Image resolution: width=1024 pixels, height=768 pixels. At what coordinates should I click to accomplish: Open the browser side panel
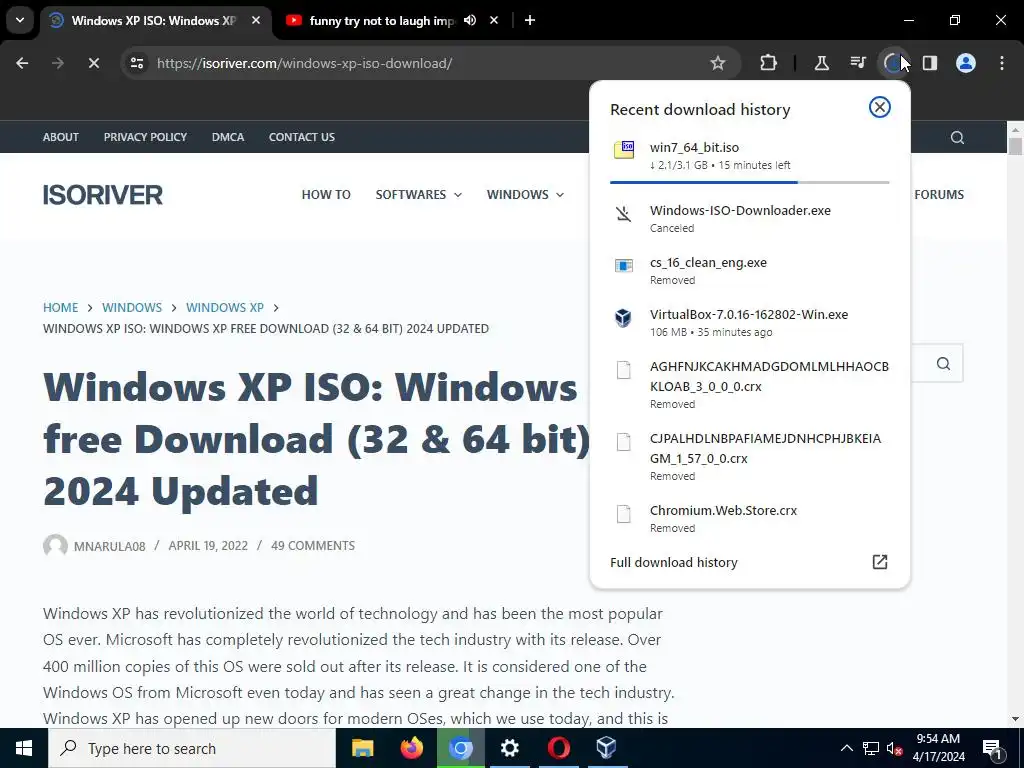930,63
